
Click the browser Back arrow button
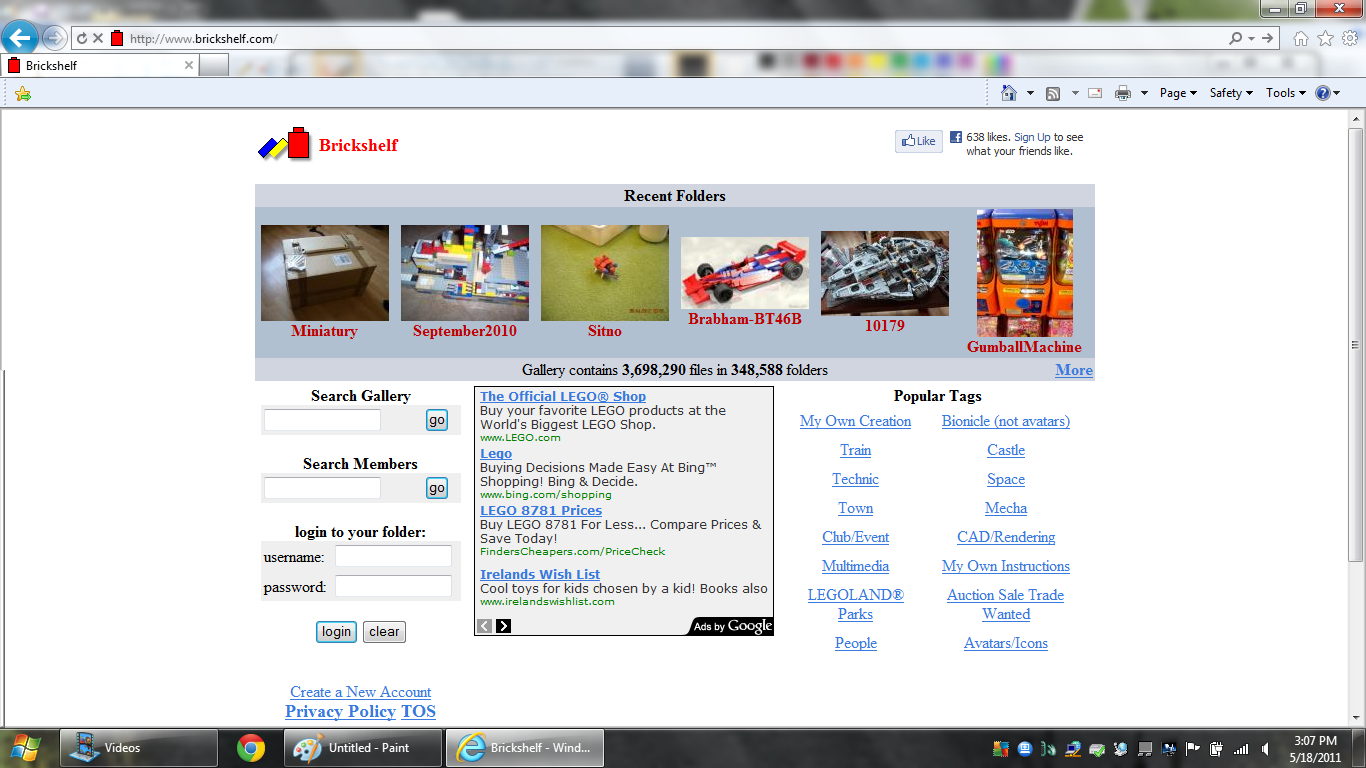click(19, 39)
